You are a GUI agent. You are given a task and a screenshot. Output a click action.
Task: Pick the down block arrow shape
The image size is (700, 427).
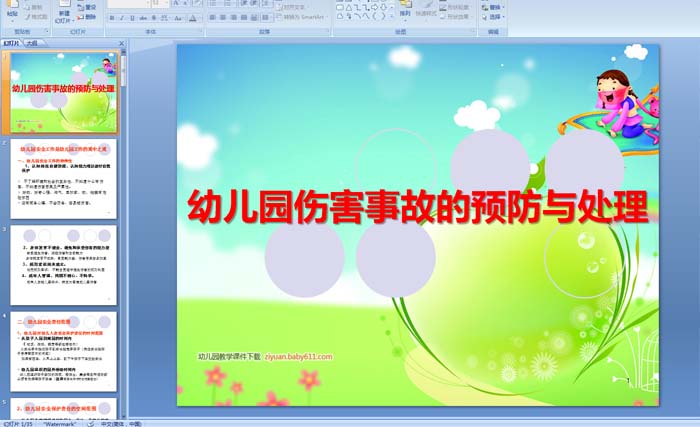click(x=383, y=8)
